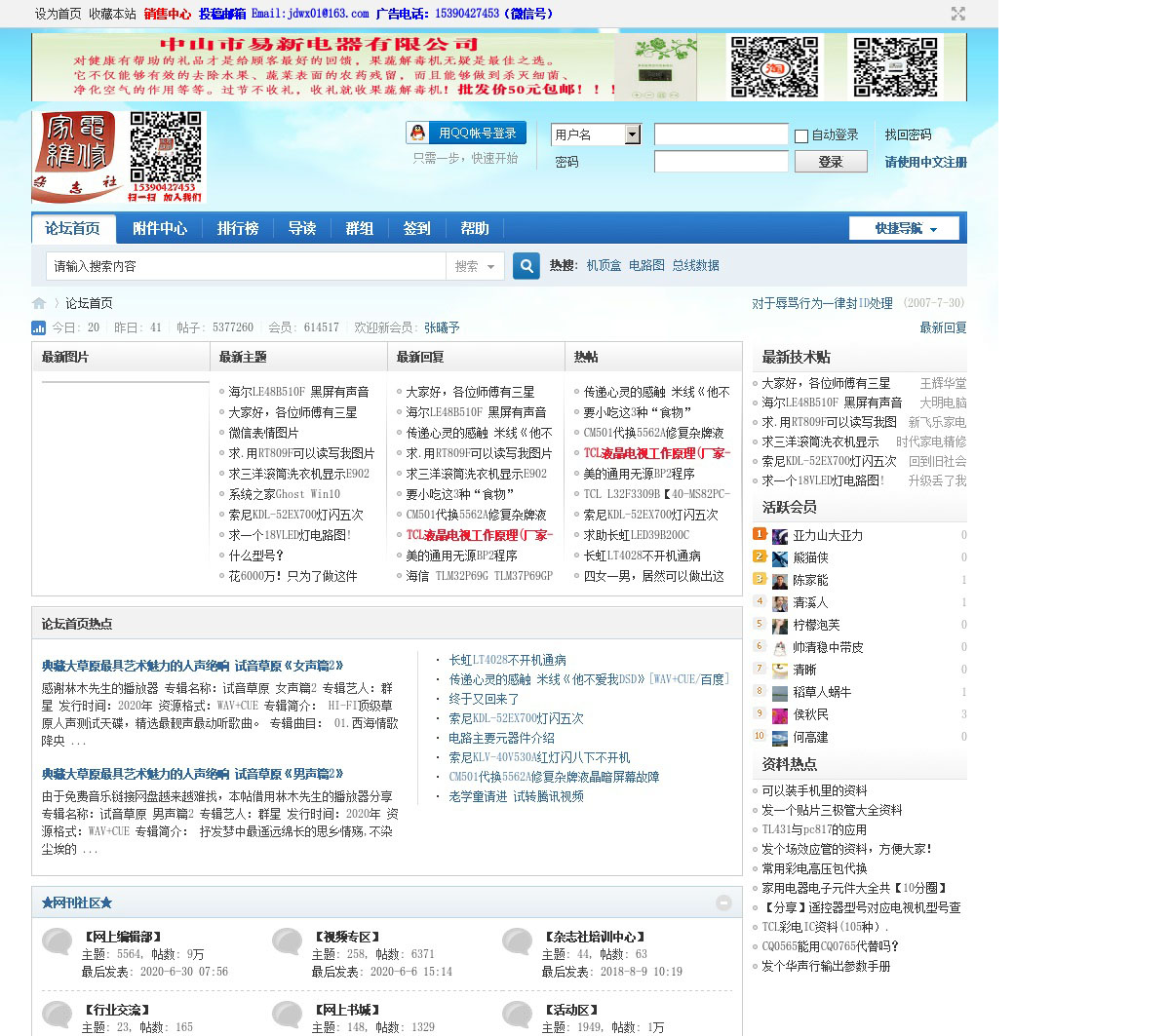Open article 典藏大草原最具艺术魅力的人声绝响《男声篇2》
This screenshot has height=1036, width=1170.
tap(192, 774)
